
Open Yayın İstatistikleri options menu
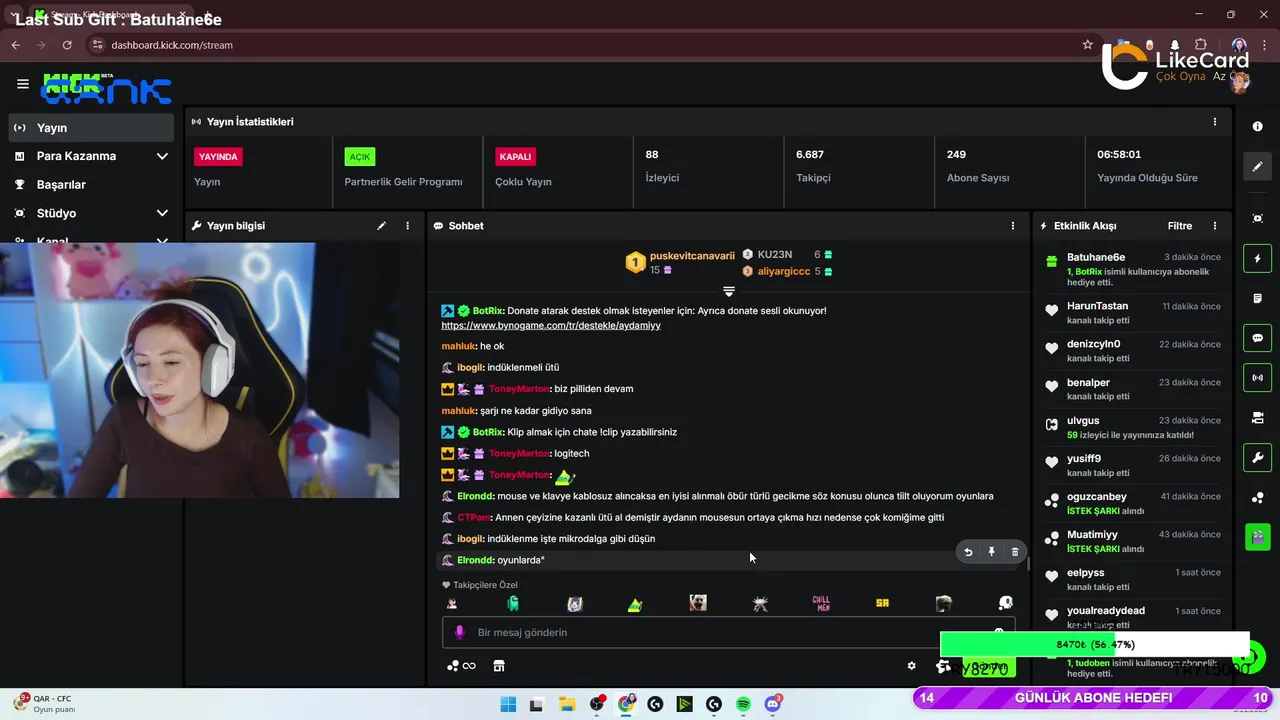pos(1215,122)
